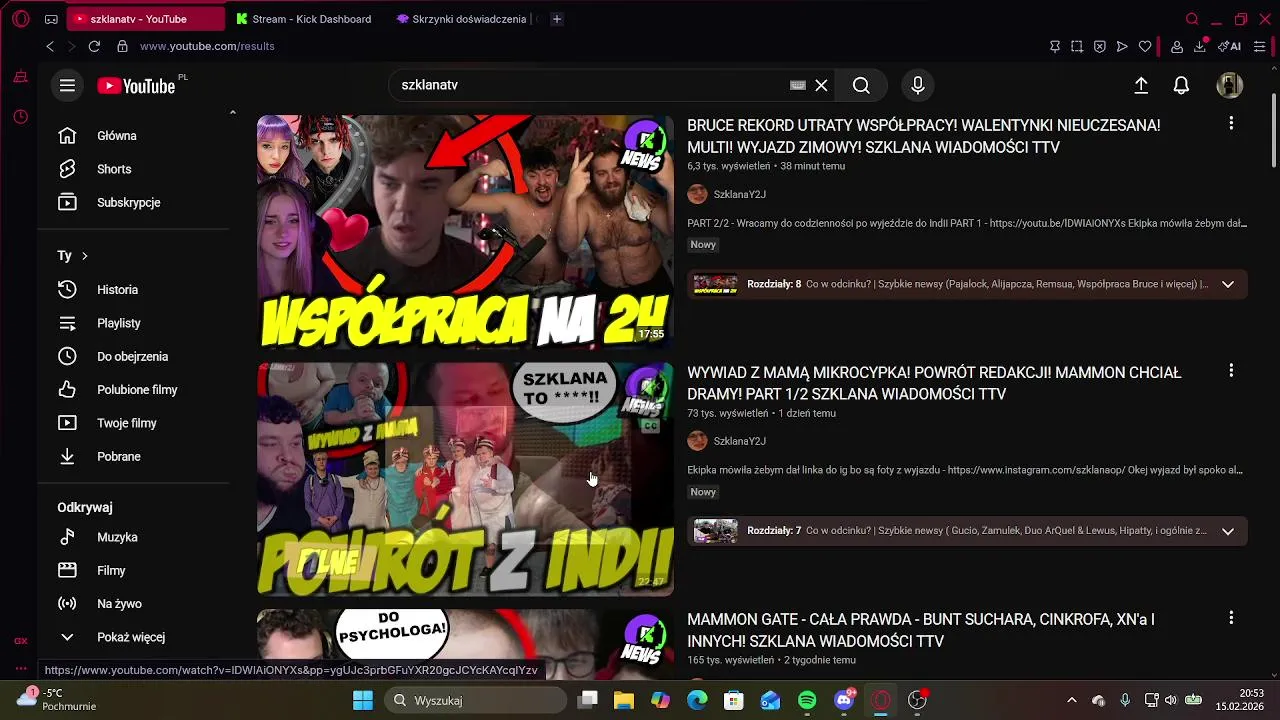Show hidden system tray icons
Viewport: 1280px width, 720px height.
tap(1072, 700)
